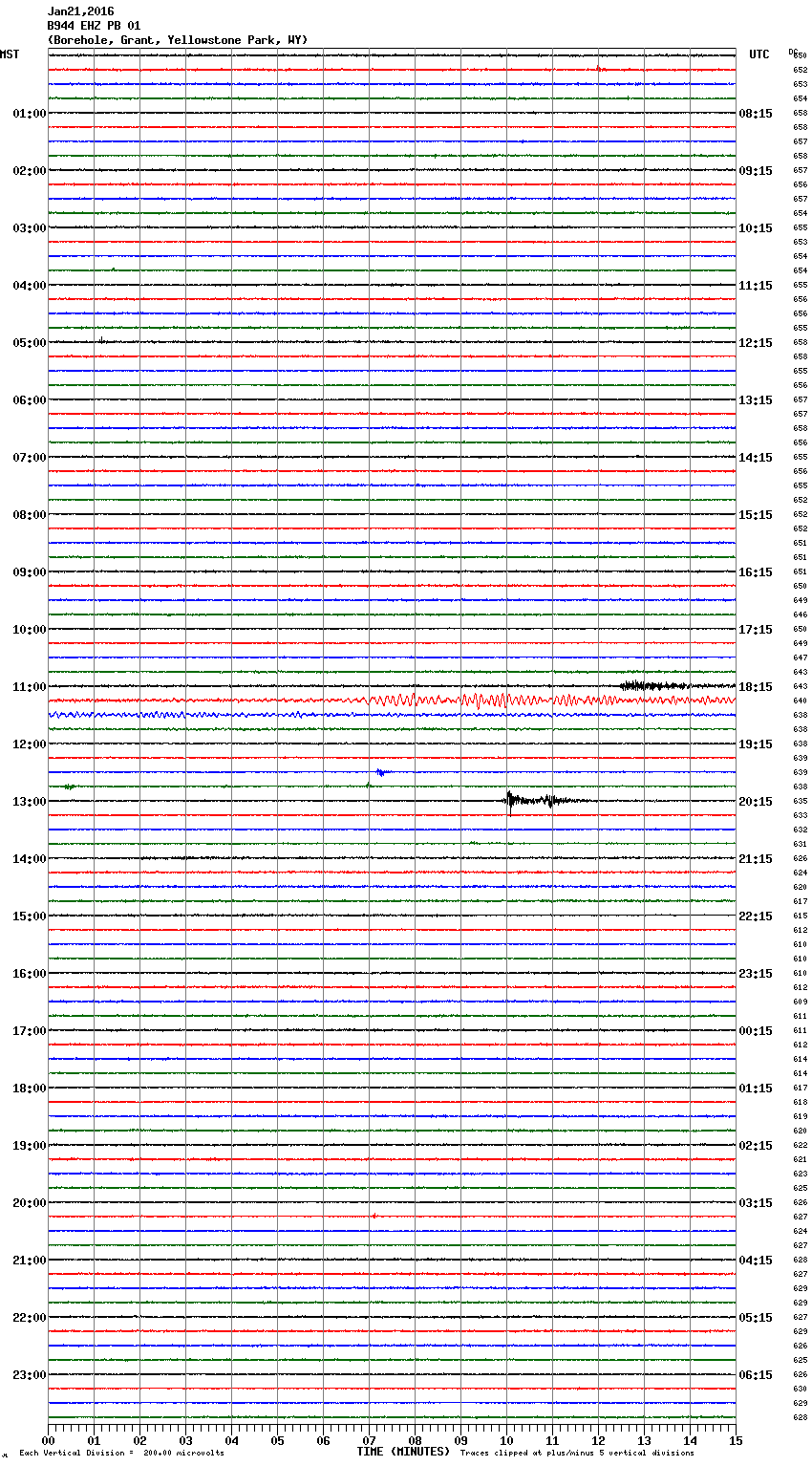Click the 19:15 UTC time label
Screen dimensions: 812x1466
point(756,744)
